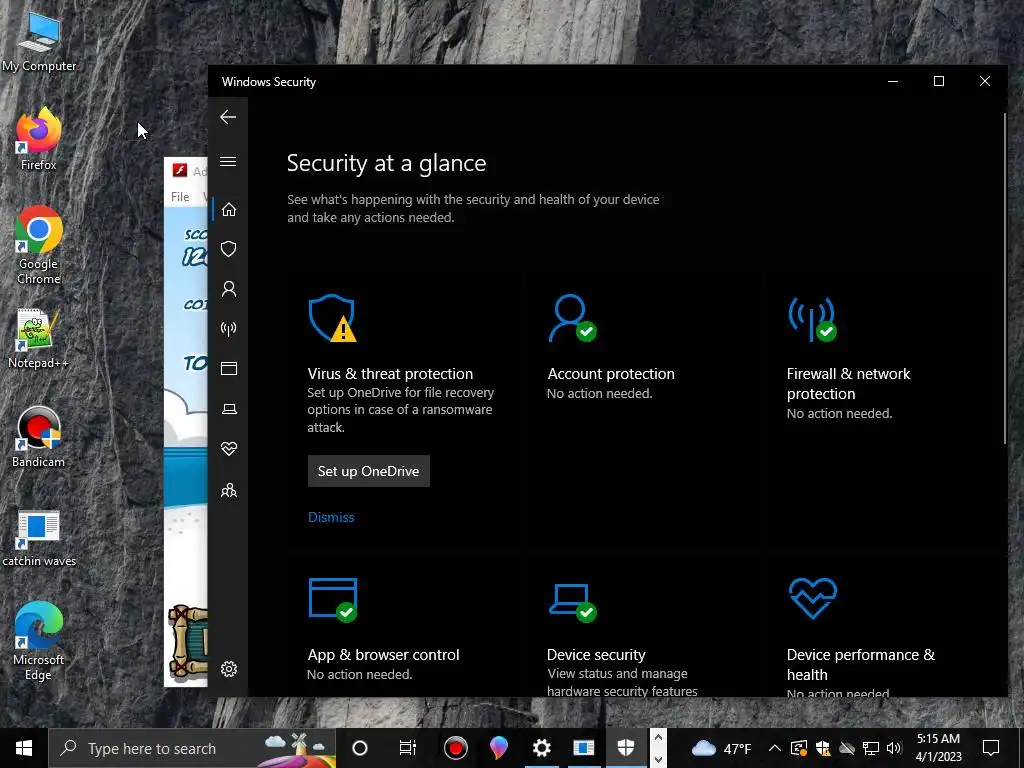Click the taskbar scroll down arrow
This screenshot has height=768, width=1024.
pos(658,759)
